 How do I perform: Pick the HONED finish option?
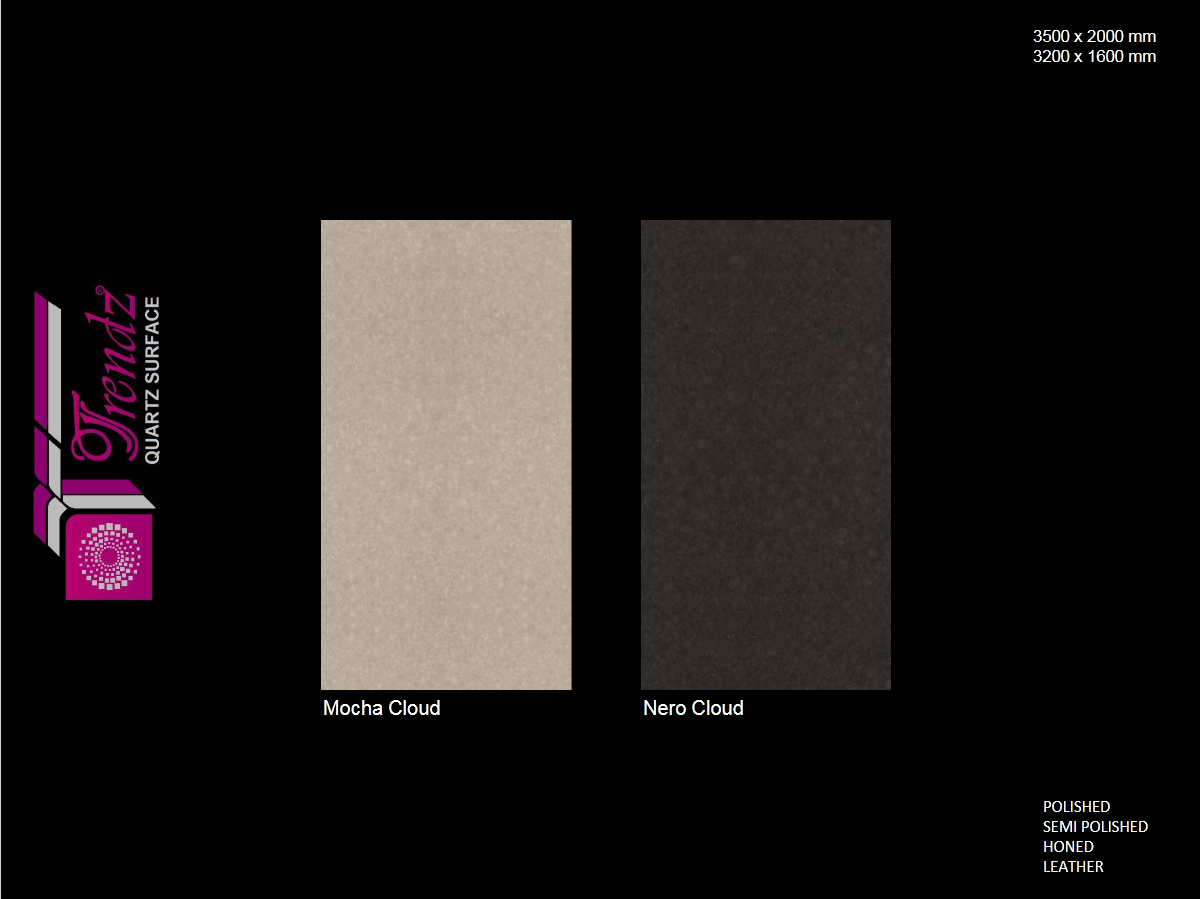click(x=1068, y=846)
